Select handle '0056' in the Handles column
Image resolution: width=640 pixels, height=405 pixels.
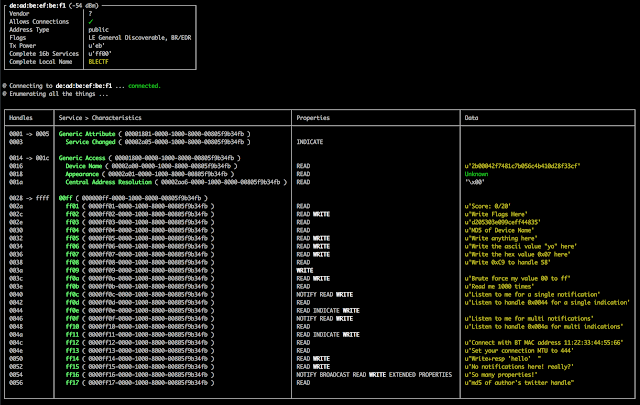(16, 383)
